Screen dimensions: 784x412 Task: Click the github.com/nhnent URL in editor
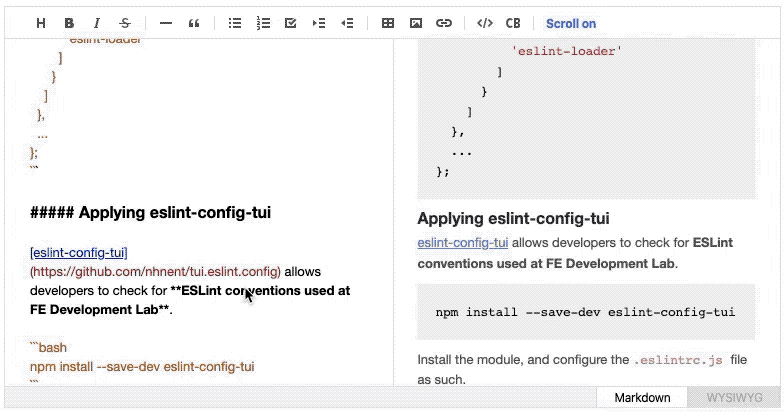(x=156, y=272)
